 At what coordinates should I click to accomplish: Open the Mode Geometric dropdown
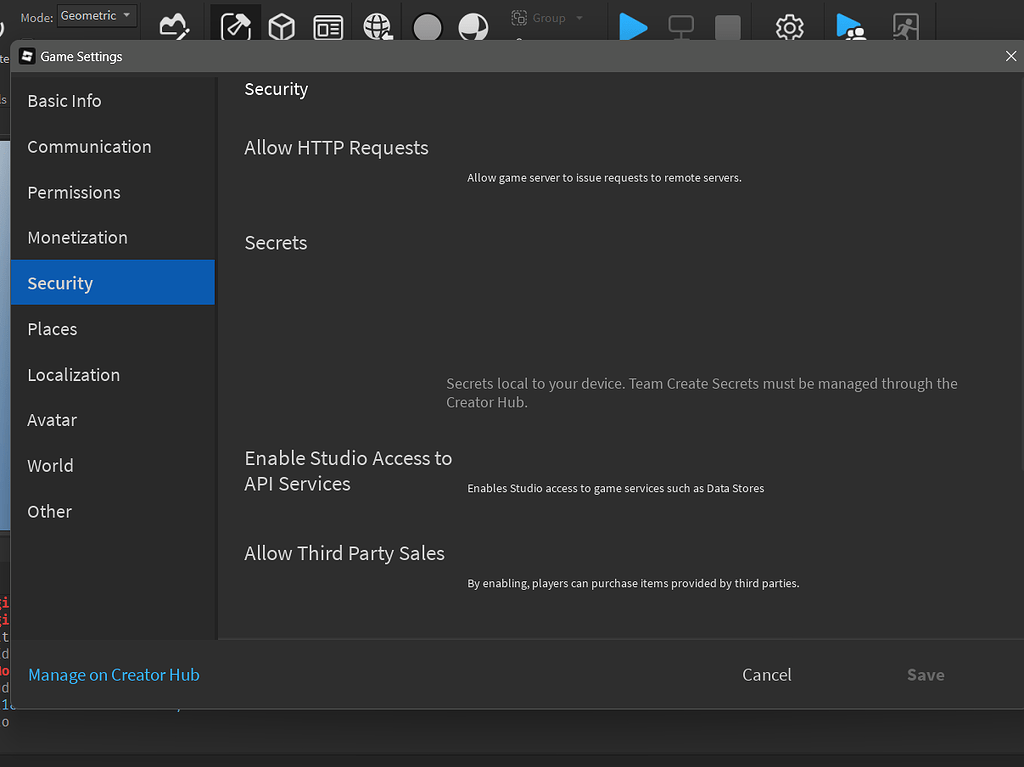click(97, 16)
